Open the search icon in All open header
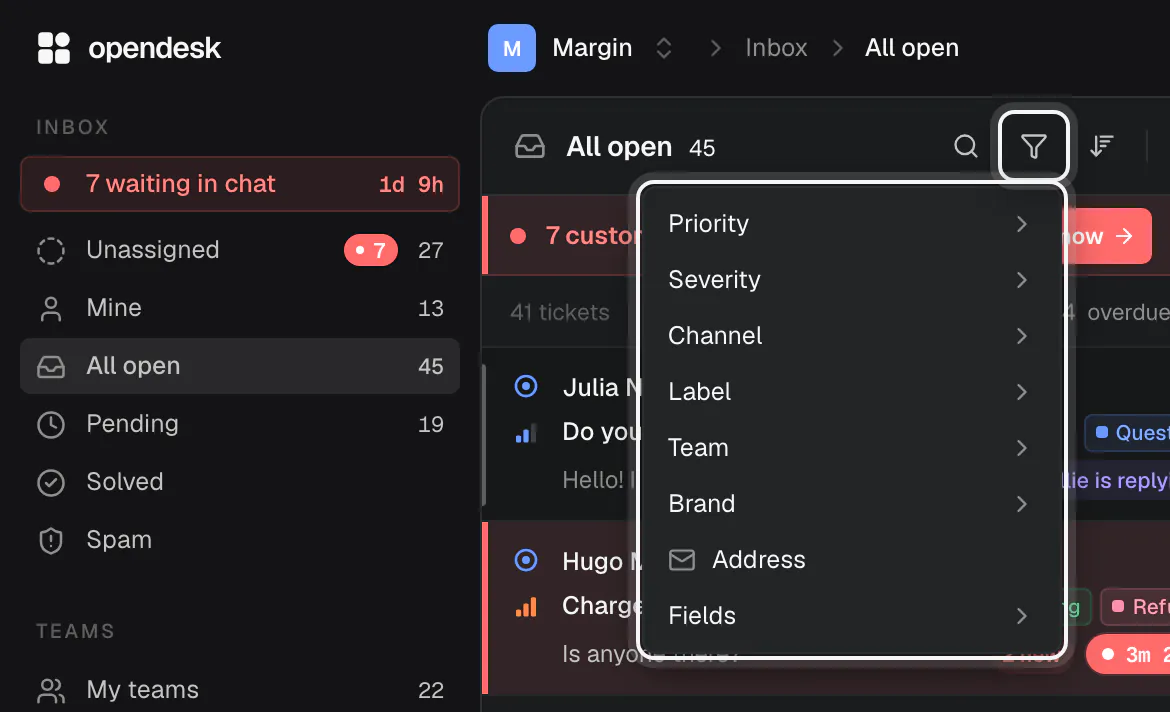1170x712 pixels. (966, 146)
